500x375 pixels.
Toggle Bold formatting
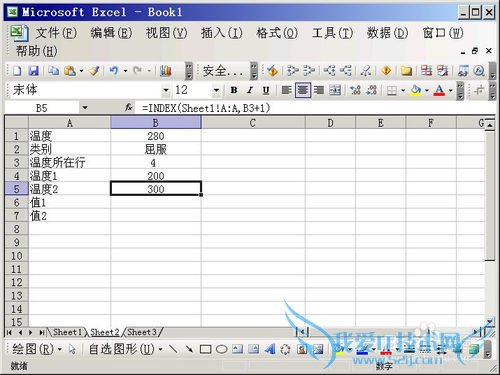click(x=234, y=90)
